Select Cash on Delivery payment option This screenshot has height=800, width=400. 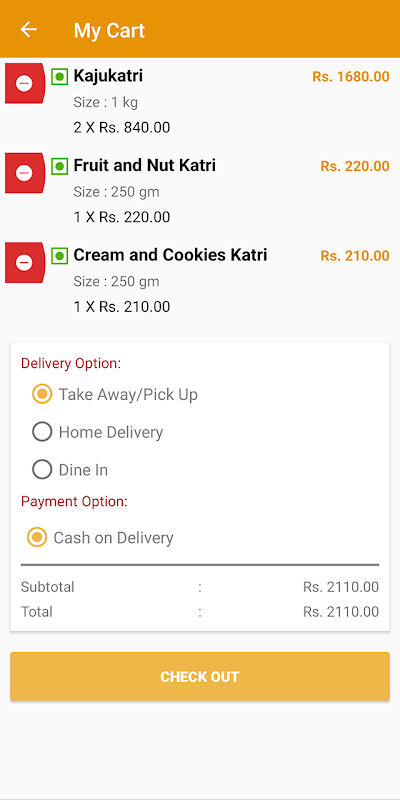click(100, 538)
